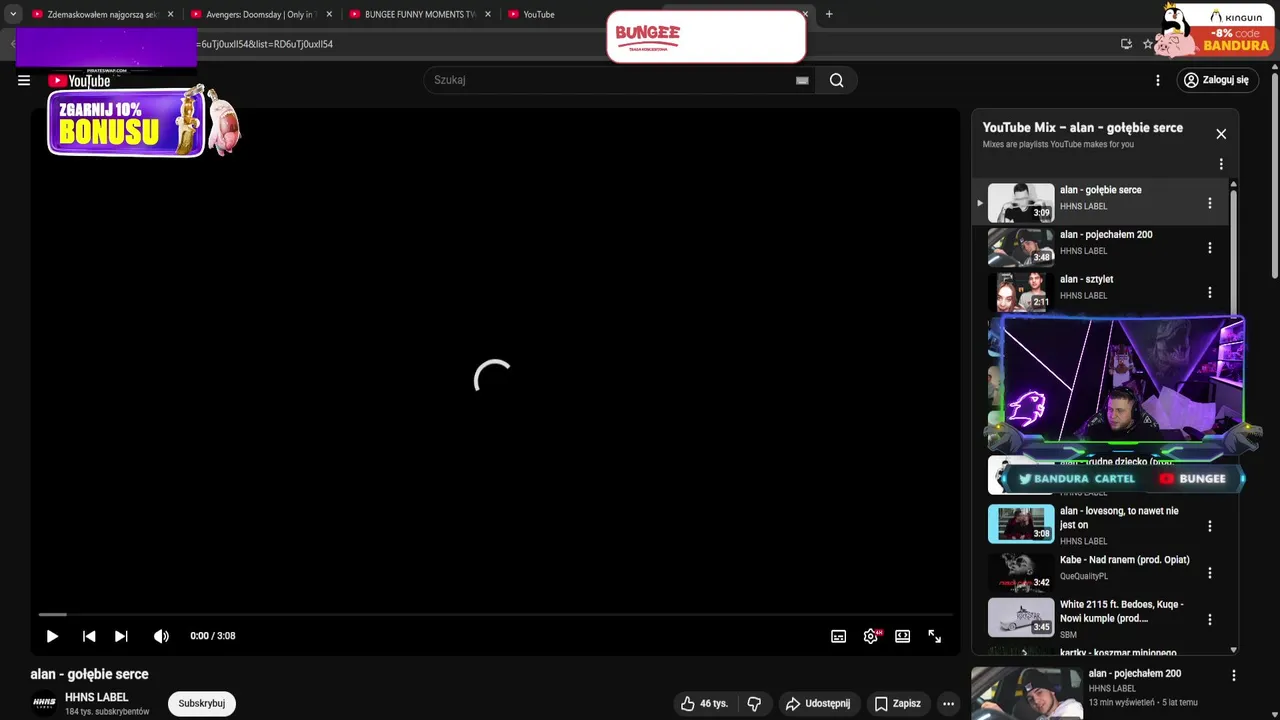
Task: Like the video with 46 tys.
Action: [704, 704]
